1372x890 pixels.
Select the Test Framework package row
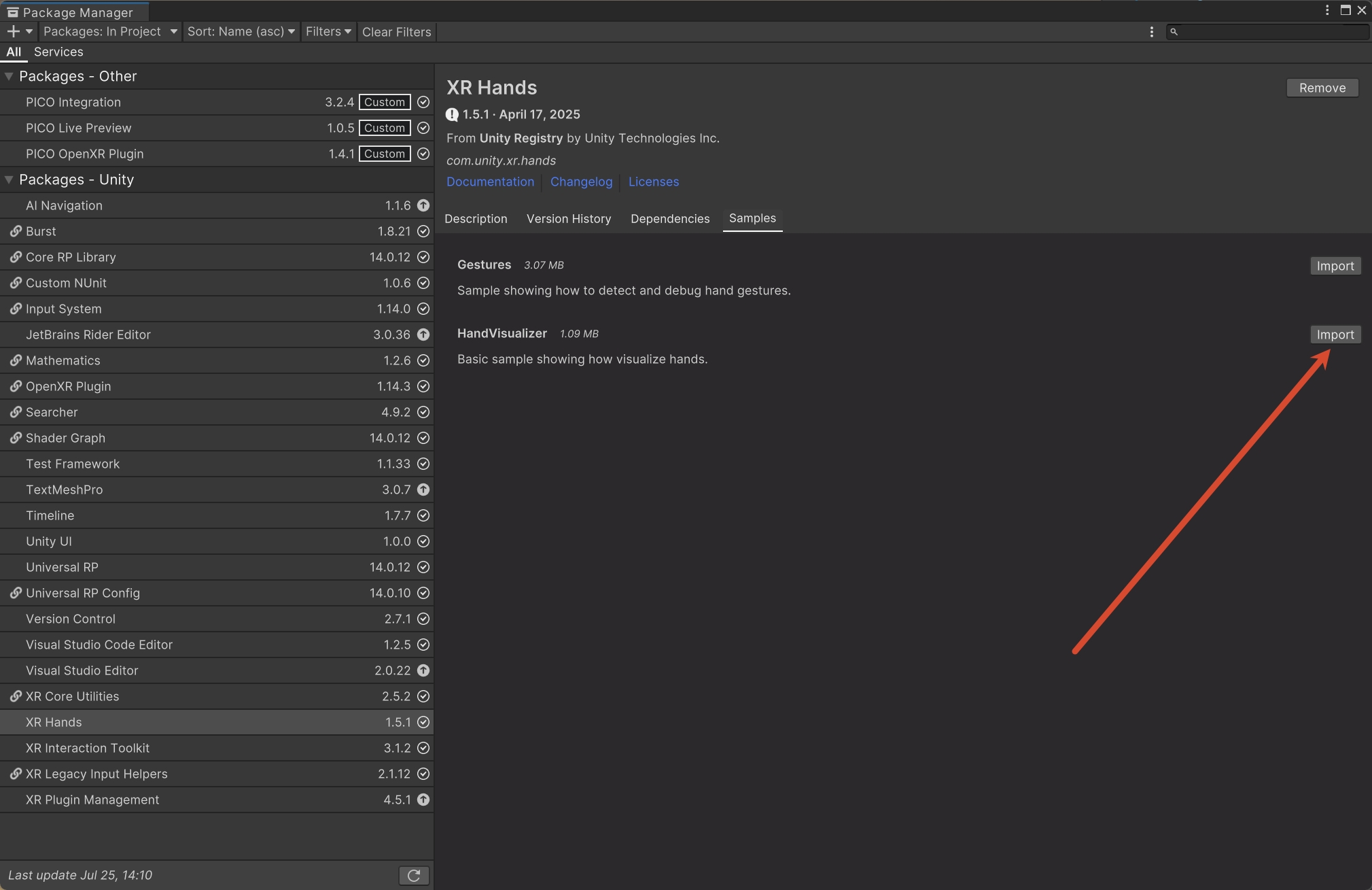(217, 464)
